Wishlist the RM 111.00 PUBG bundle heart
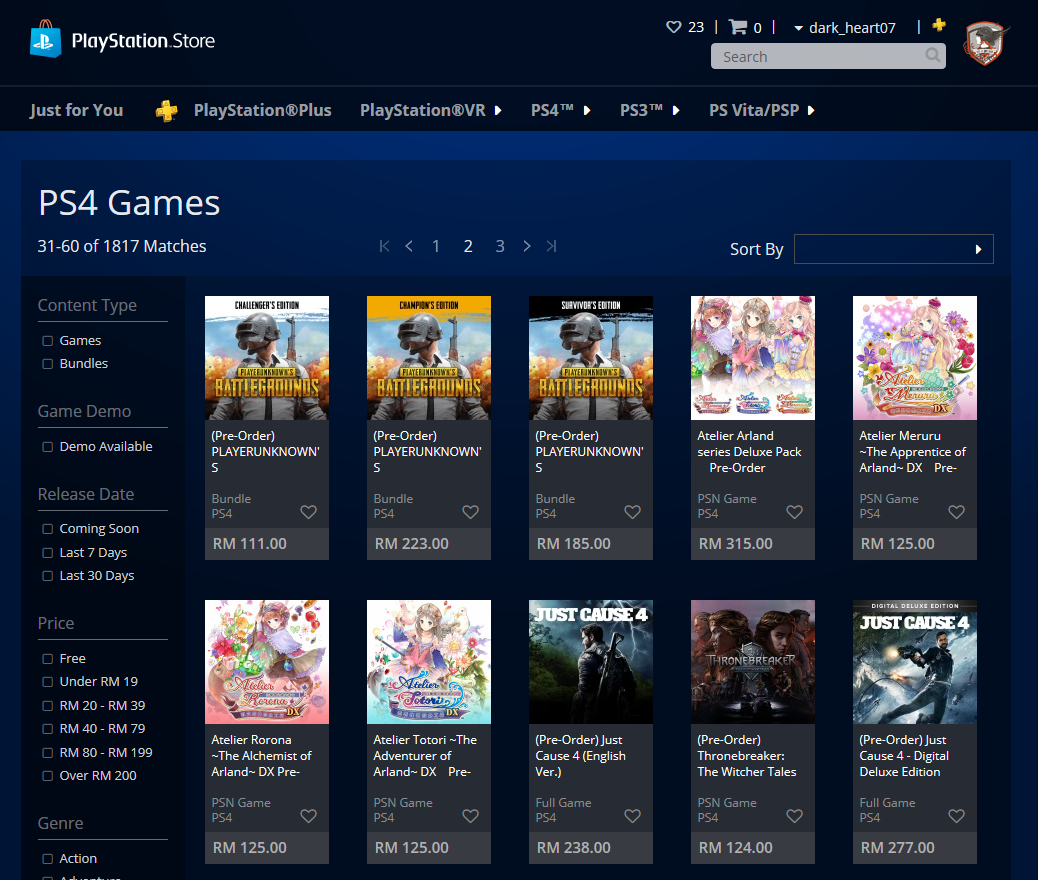 click(x=308, y=512)
